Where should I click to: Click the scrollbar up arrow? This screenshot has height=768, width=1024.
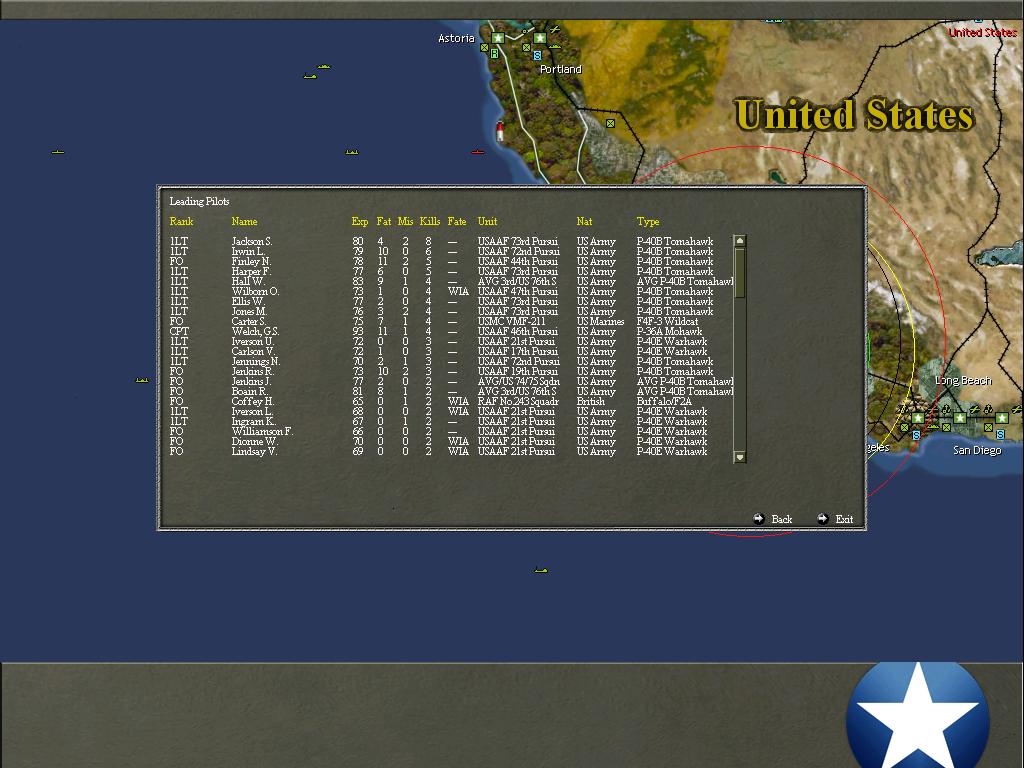pos(739,239)
